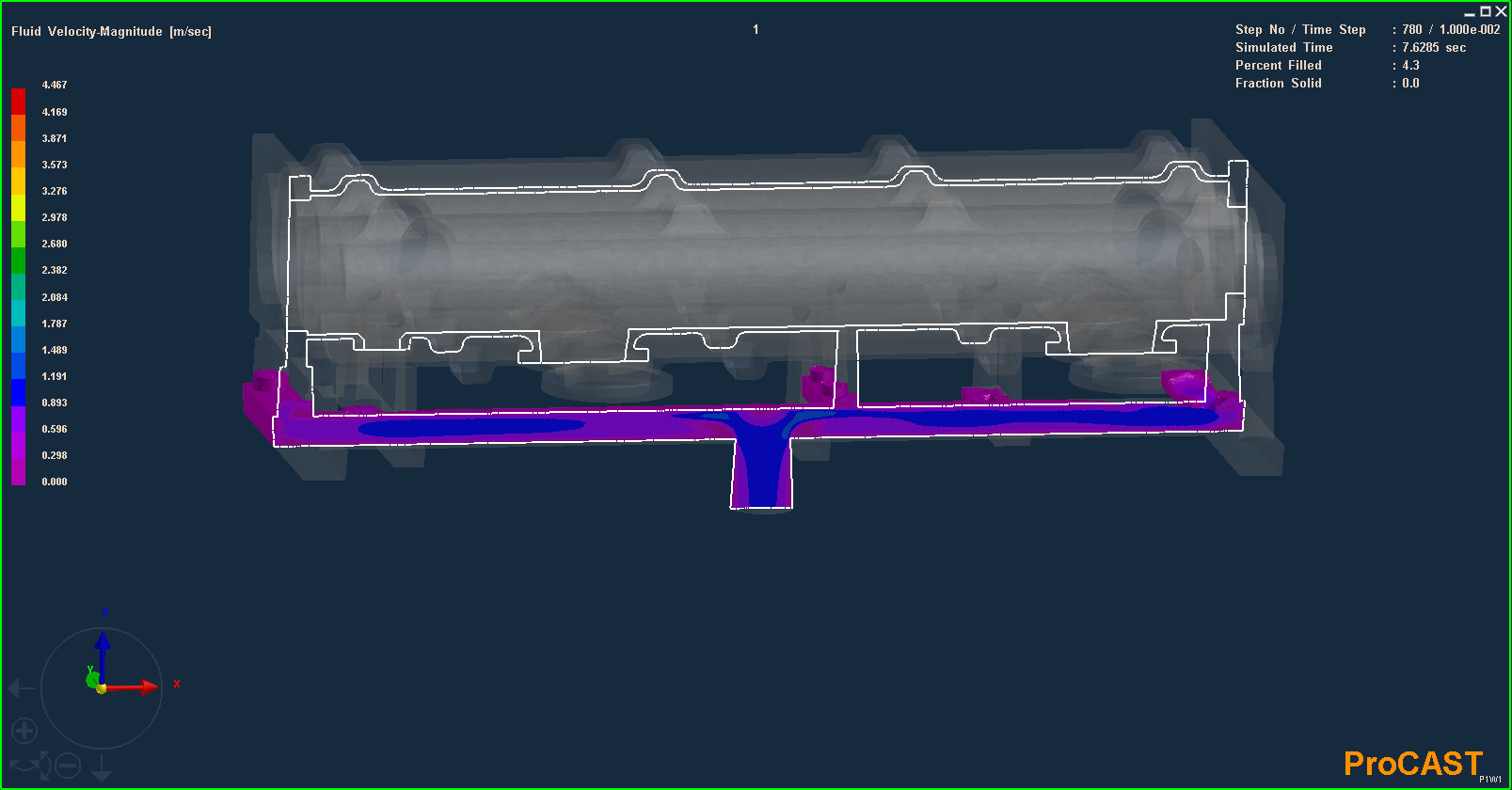Click the red X axis arrow
This screenshot has height=790, width=1512.
click(x=132, y=687)
